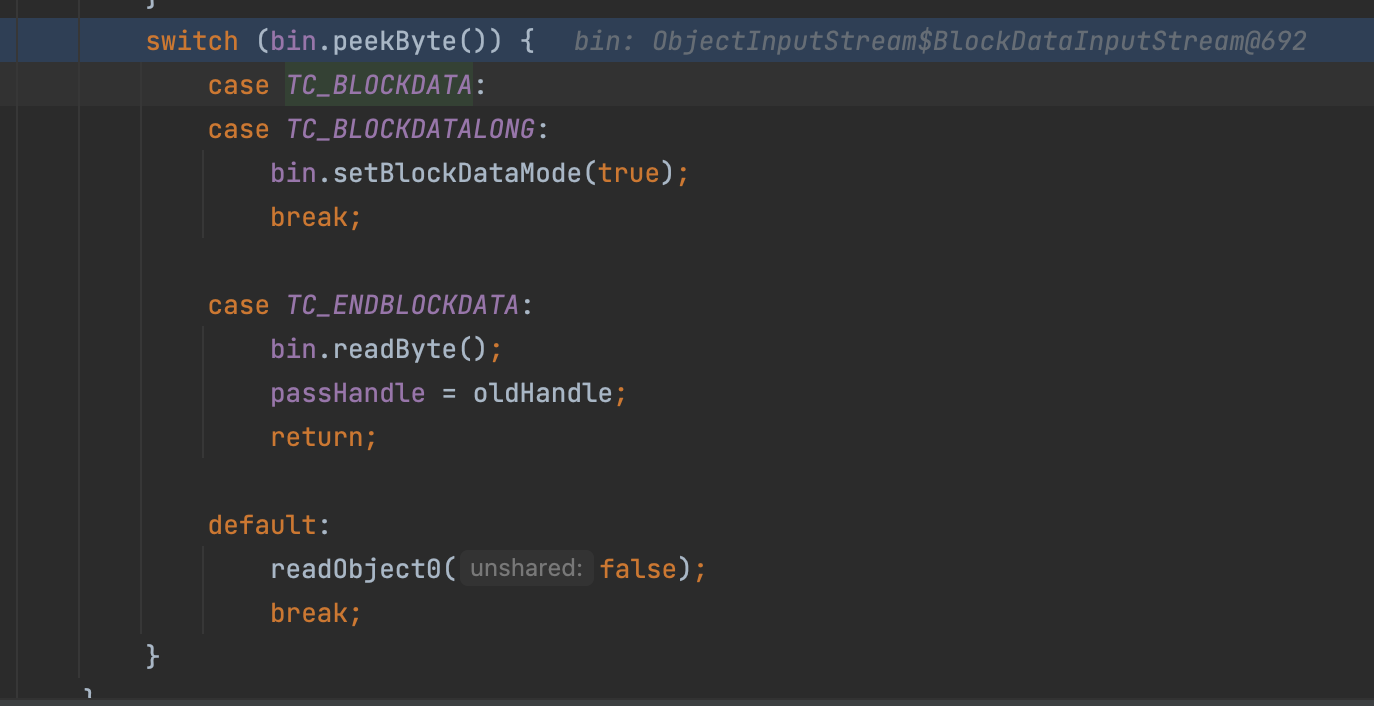This screenshot has width=1374, height=706.
Task: Click the return statement
Action: pos(317,437)
